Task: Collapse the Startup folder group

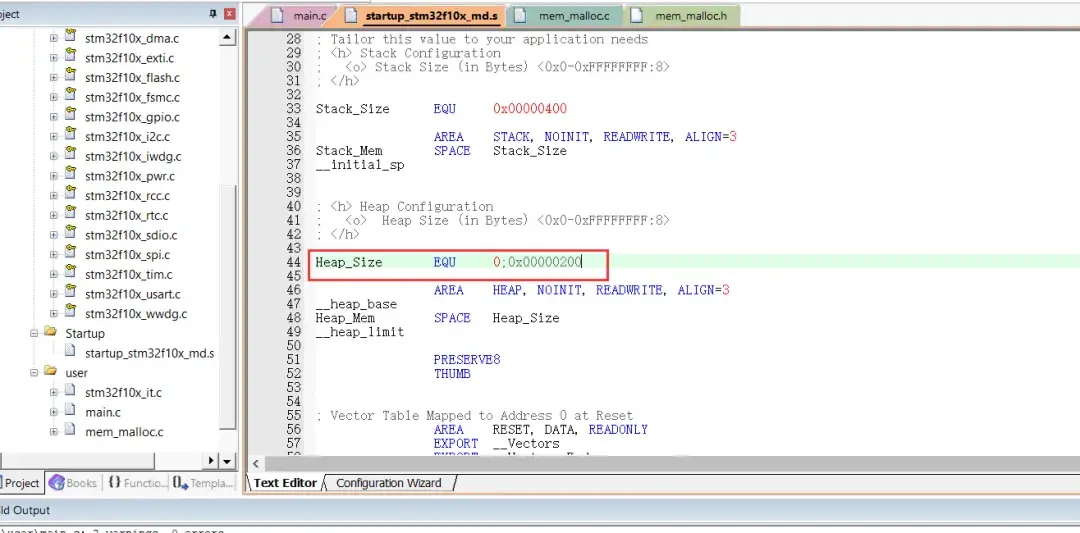Action: pos(34,333)
